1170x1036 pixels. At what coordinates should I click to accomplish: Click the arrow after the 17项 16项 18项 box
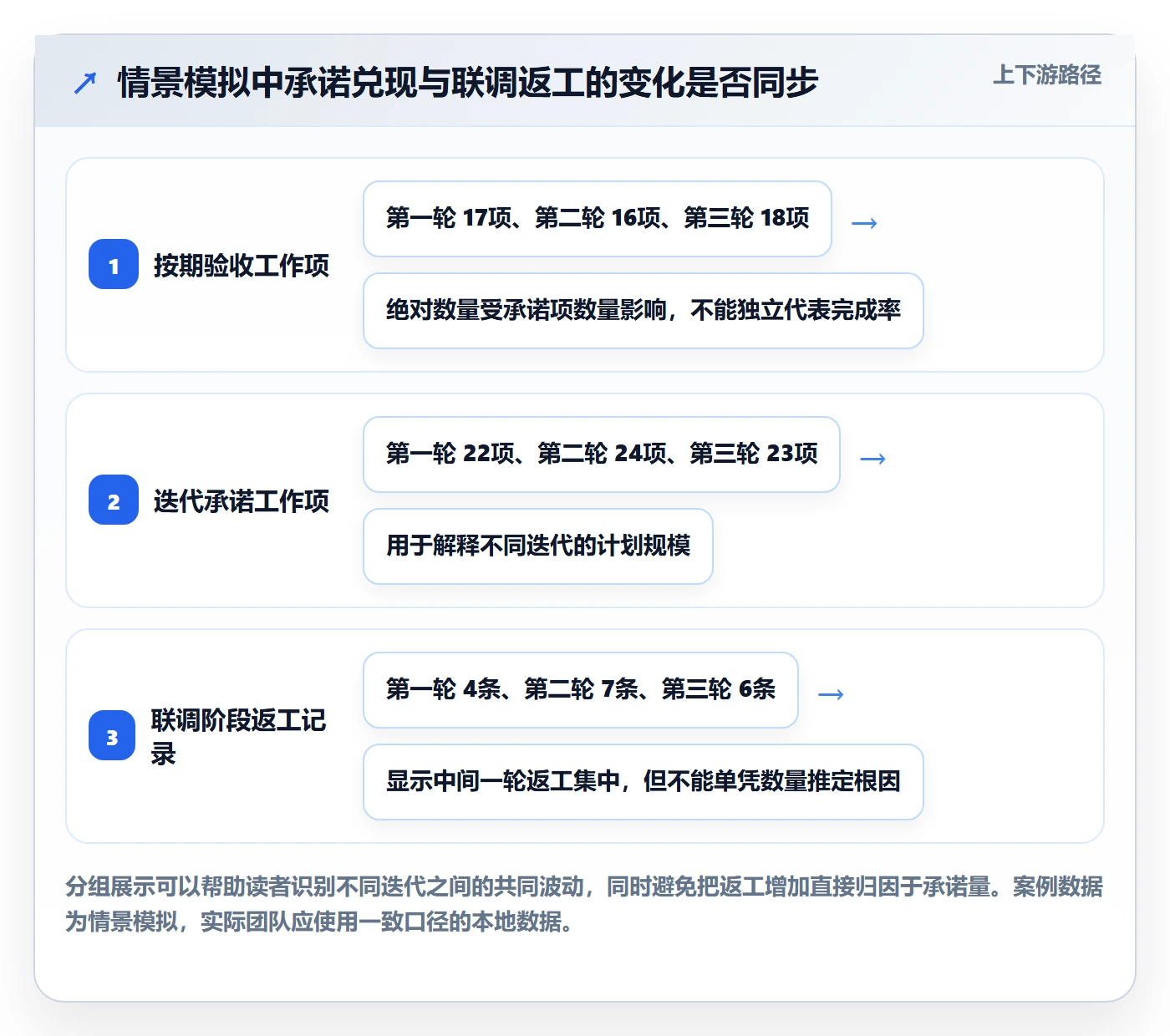click(x=864, y=223)
